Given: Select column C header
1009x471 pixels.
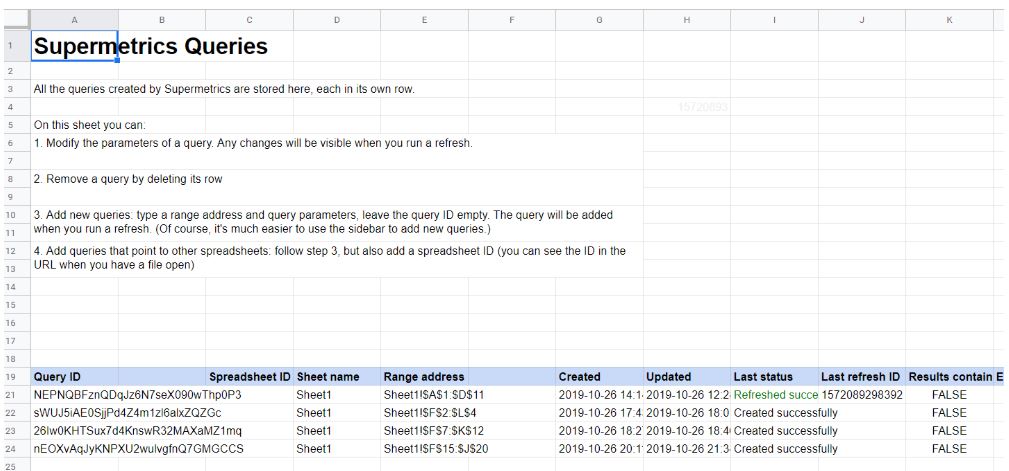Looking at the screenshot, I should (250, 20).
